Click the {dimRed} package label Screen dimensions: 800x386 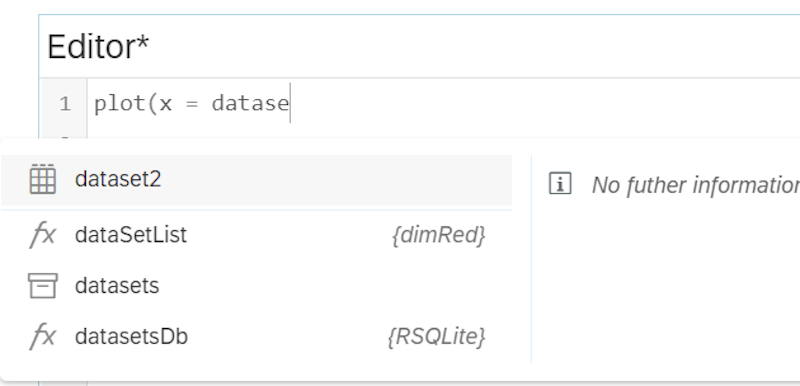pyautogui.click(x=439, y=235)
